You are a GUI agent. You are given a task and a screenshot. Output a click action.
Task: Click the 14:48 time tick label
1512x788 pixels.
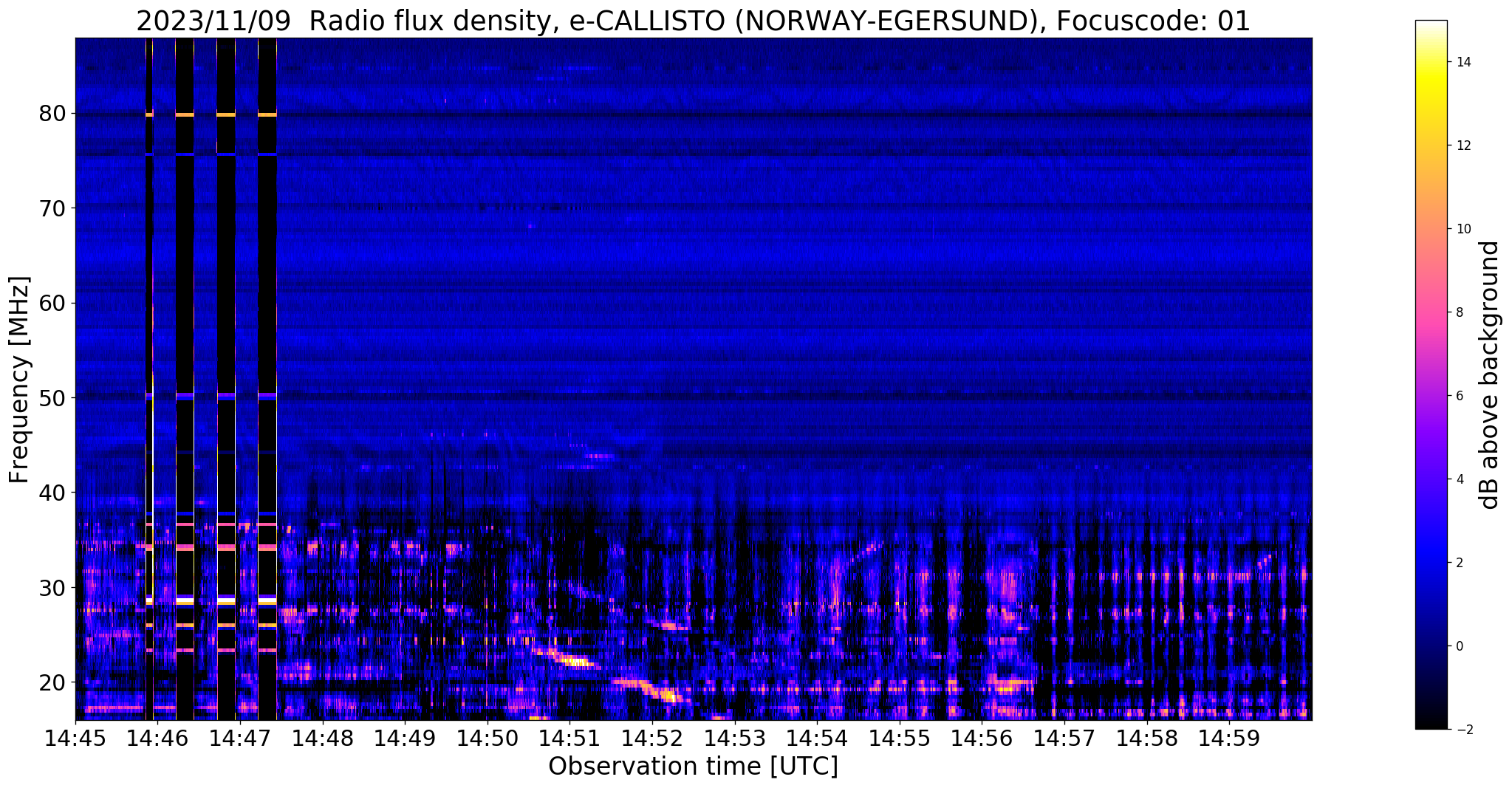point(322,738)
